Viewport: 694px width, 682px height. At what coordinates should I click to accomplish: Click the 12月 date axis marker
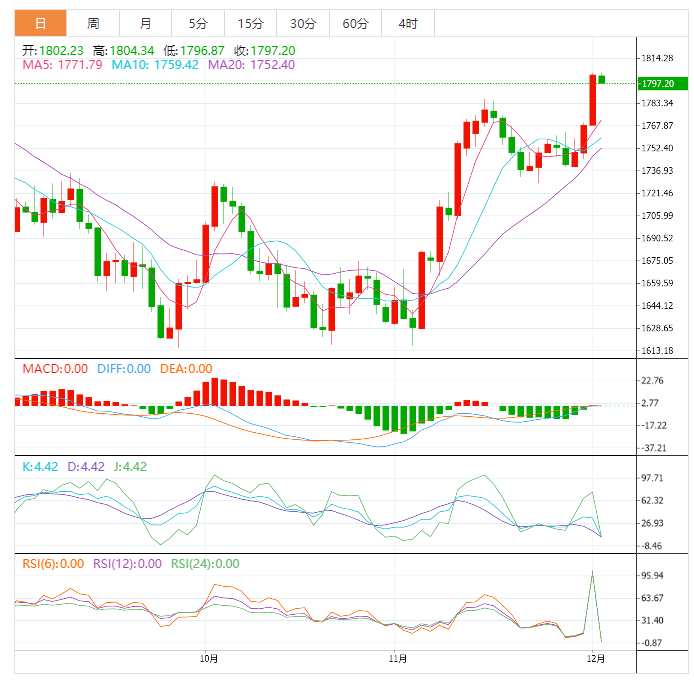coord(596,659)
